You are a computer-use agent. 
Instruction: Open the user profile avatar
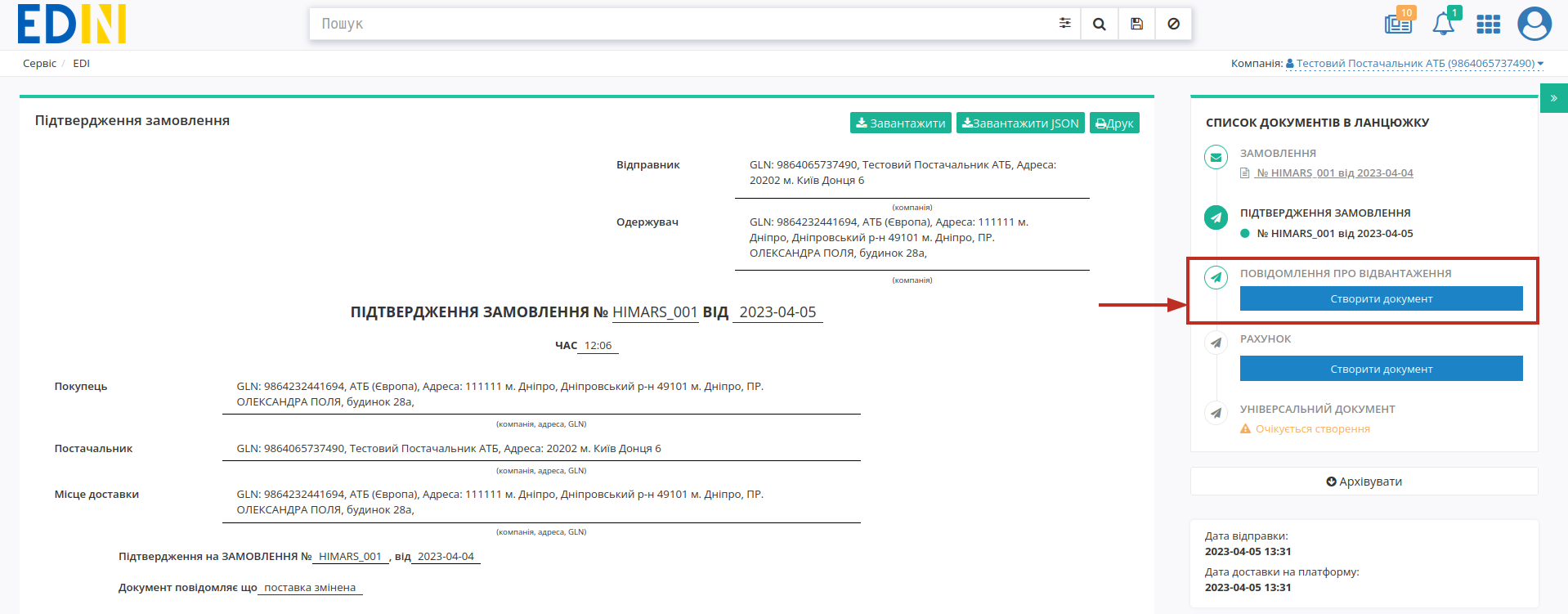pos(1534,24)
